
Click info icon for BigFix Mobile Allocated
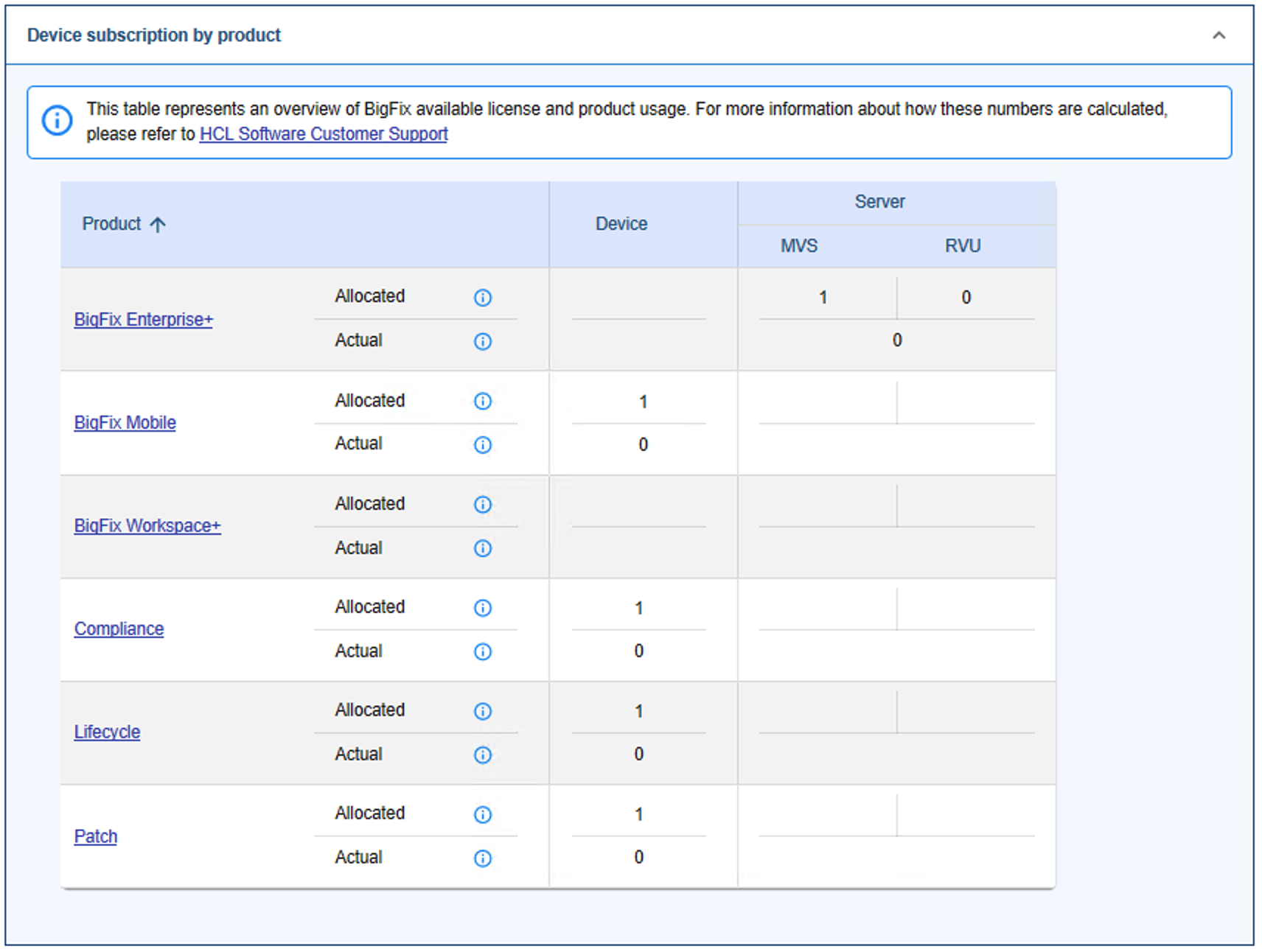tap(483, 402)
